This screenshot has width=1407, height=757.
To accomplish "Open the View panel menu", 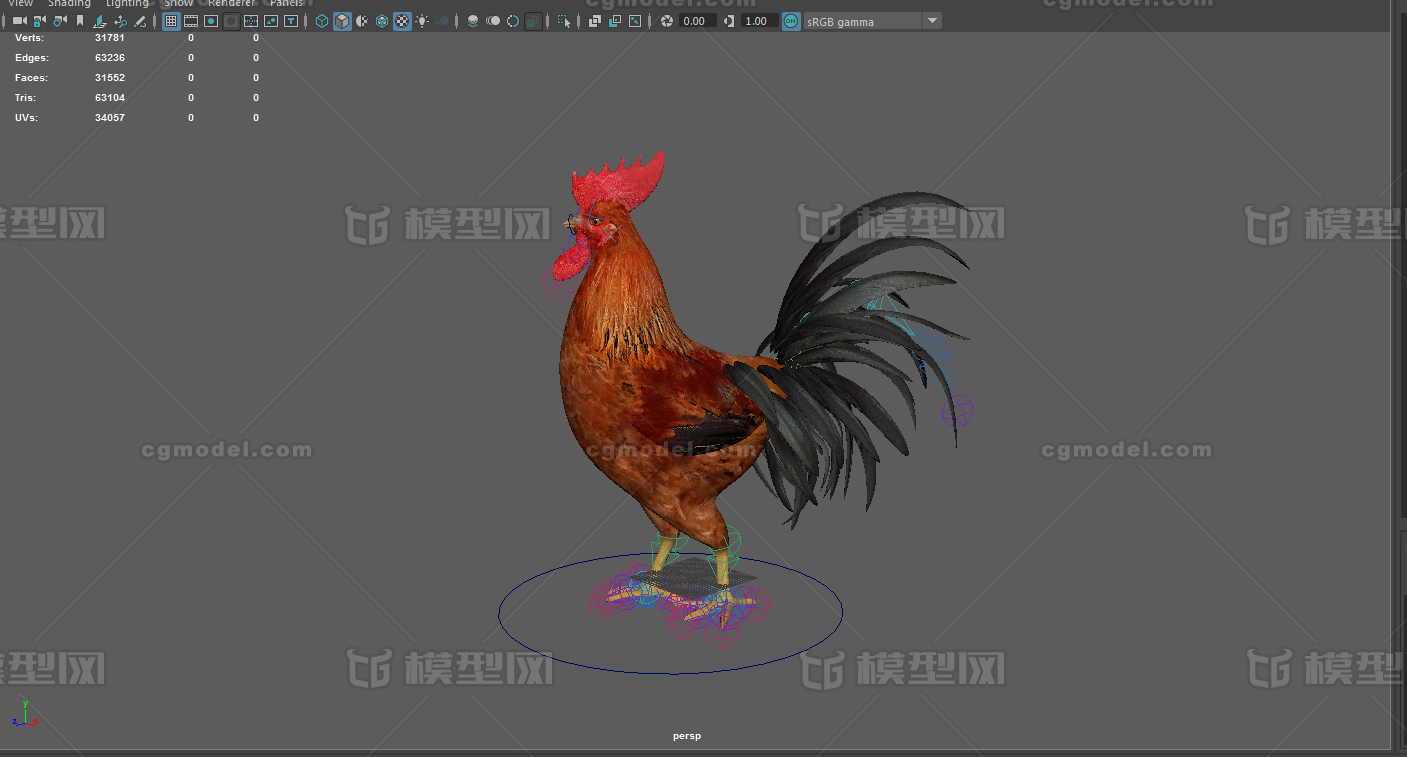I will pos(20,3).
